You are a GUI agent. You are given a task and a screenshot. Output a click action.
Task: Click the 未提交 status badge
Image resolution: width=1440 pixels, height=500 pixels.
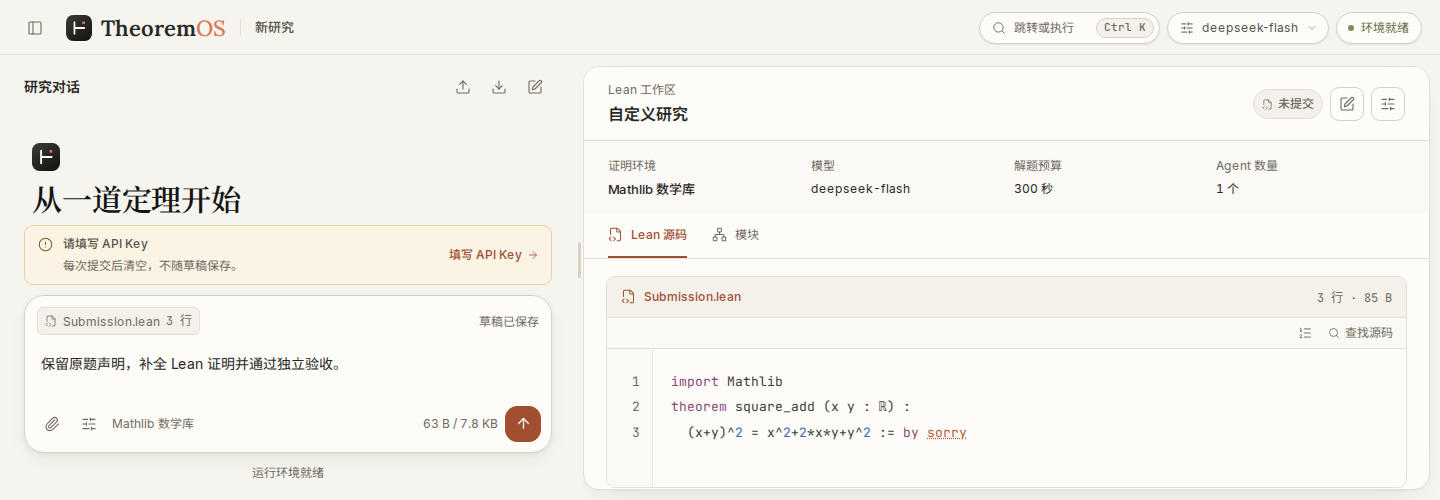pos(1288,104)
